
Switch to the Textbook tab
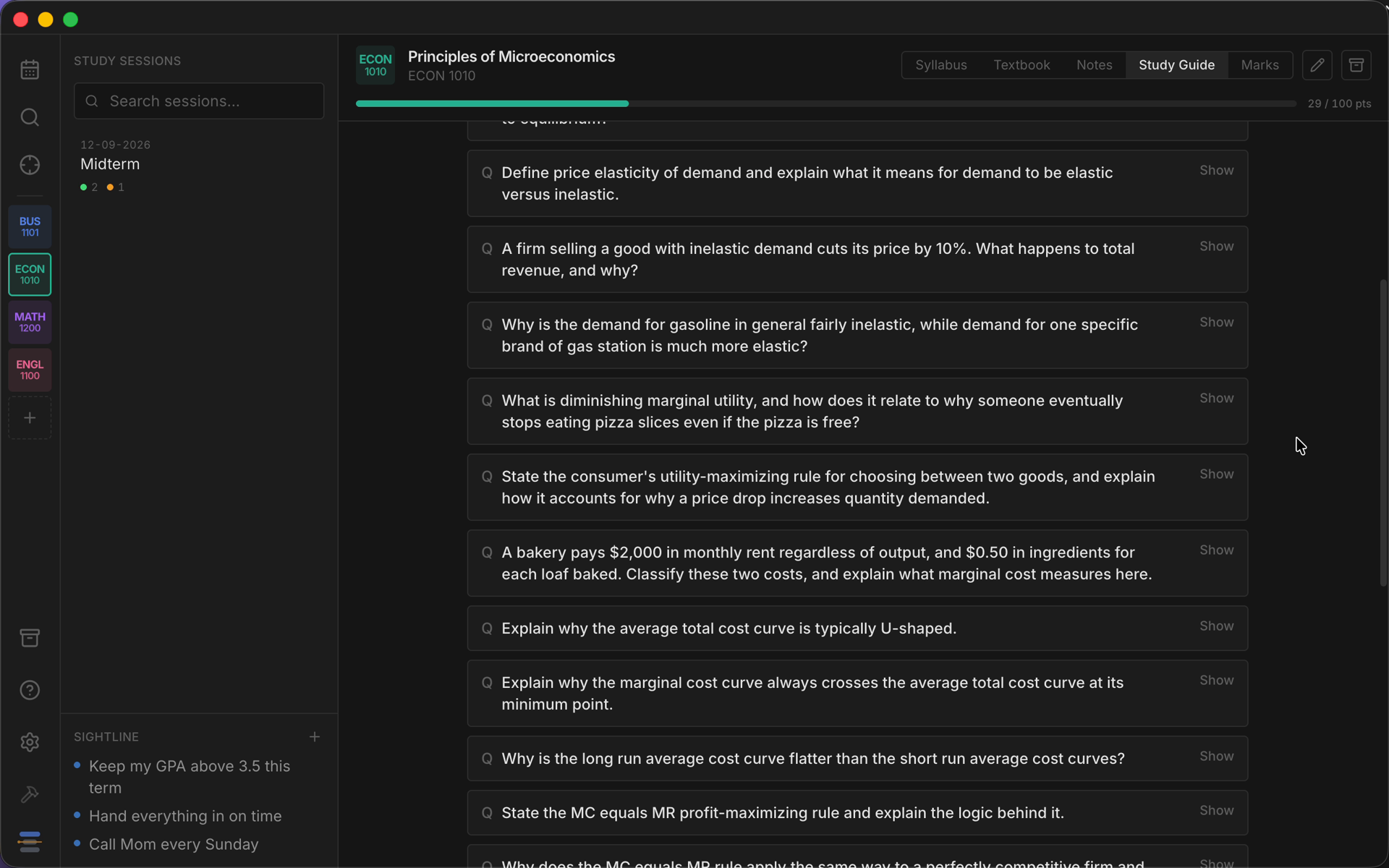(1021, 65)
